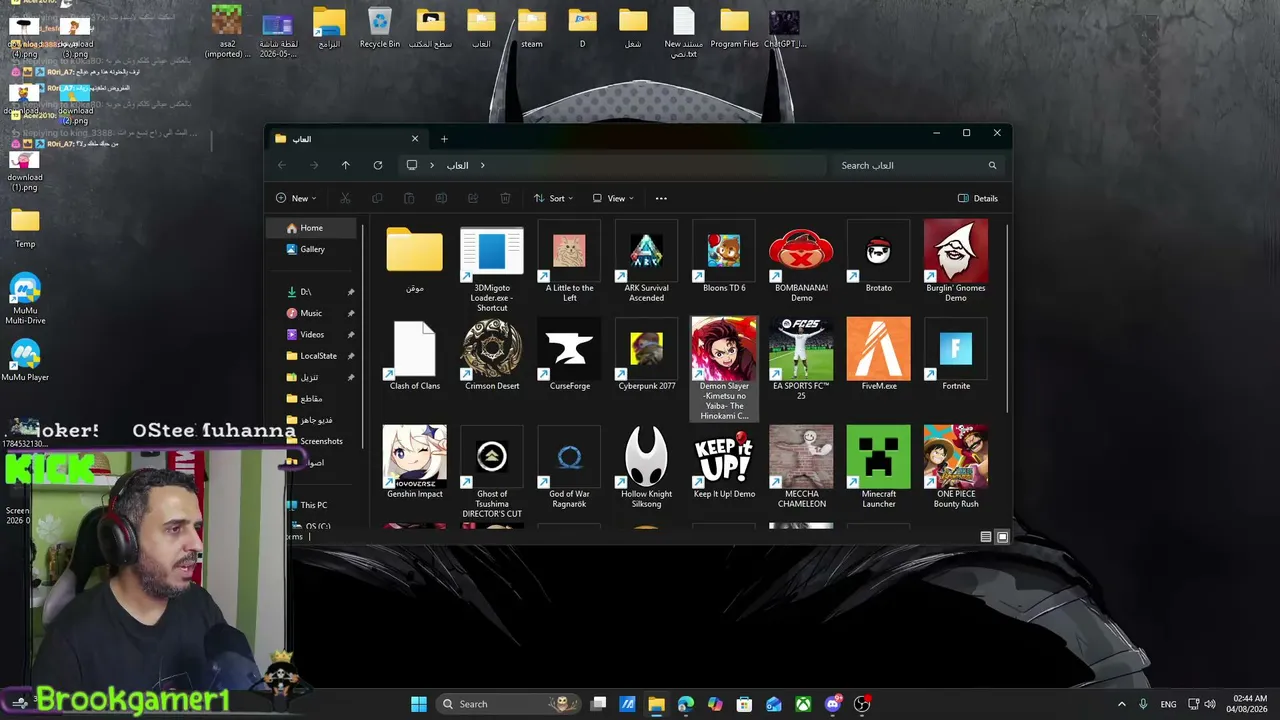Open the yellow موقن folder
This screenshot has width=1280, height=720.
coord(415,259)
